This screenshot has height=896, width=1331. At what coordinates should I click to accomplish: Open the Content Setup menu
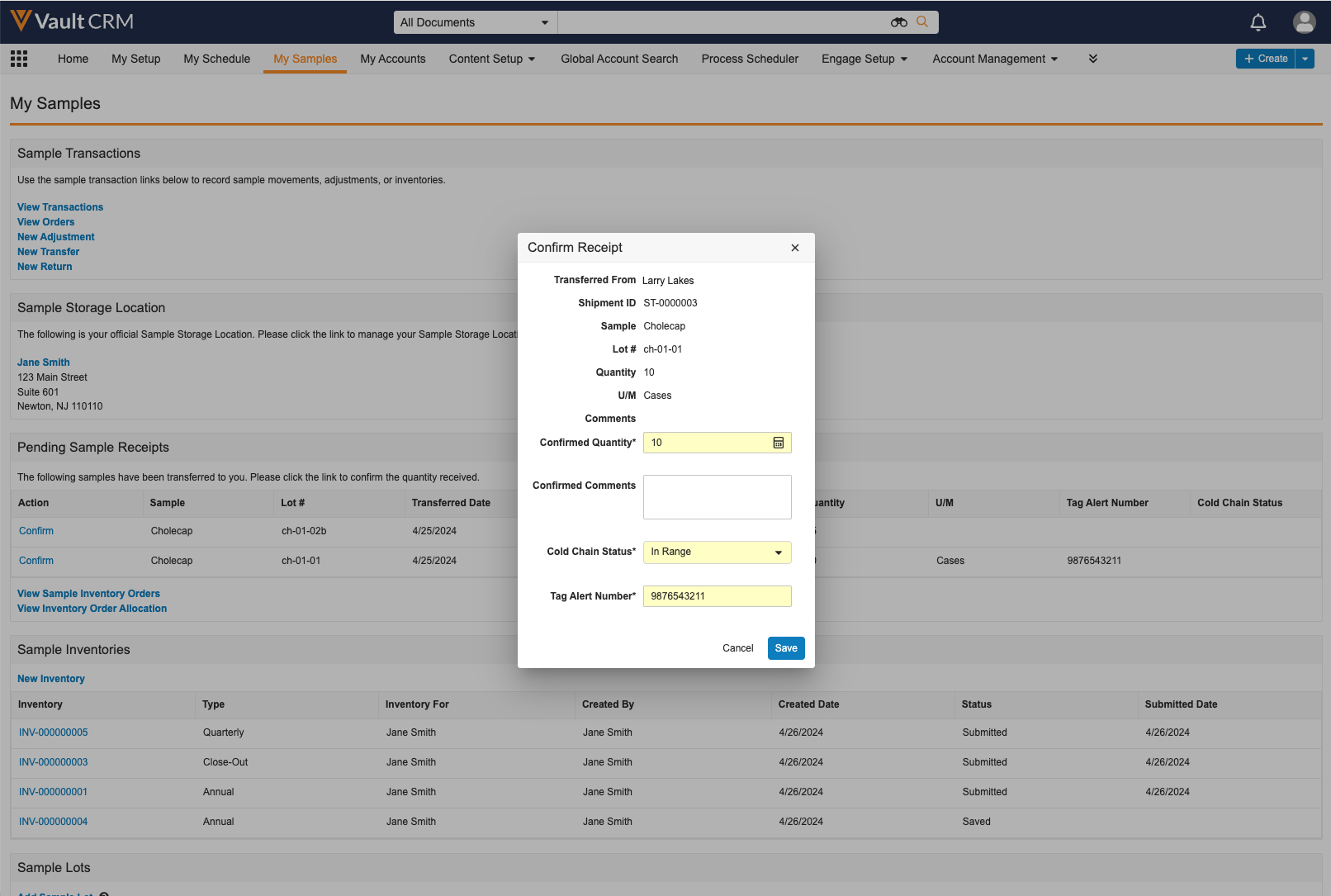pyautogui.click(x=492, y=59)
